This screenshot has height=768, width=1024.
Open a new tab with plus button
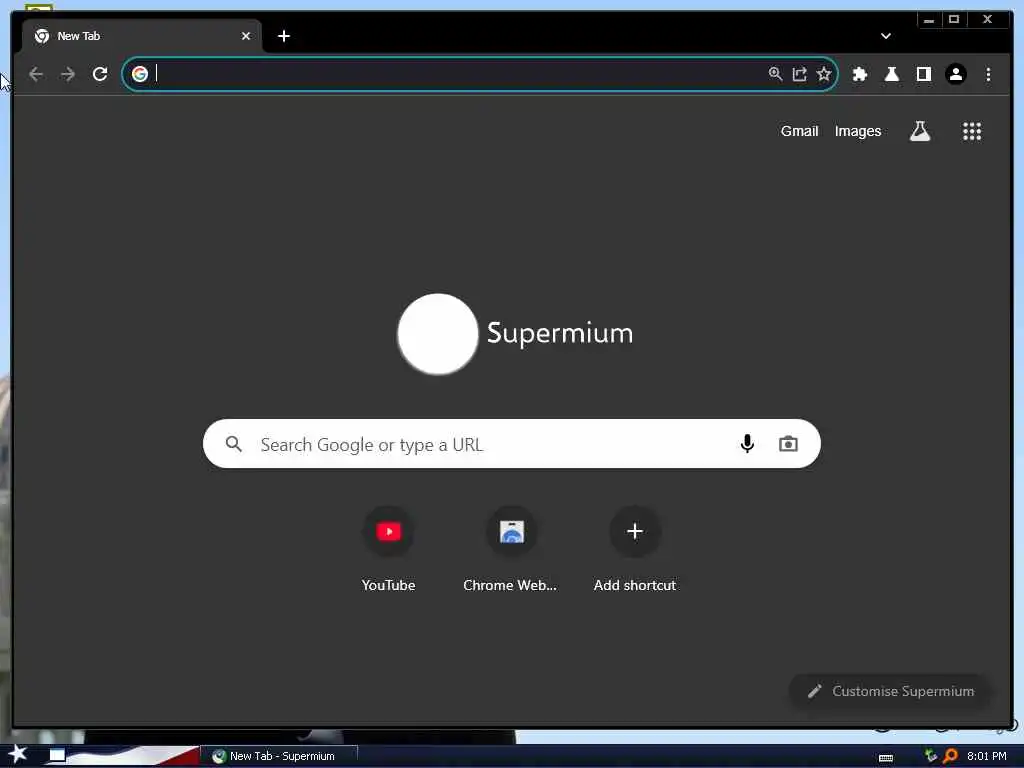coord(283,36)
